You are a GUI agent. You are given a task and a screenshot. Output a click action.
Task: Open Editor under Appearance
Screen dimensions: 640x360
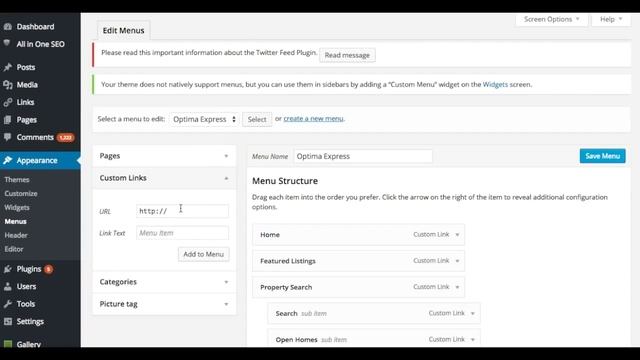click(x=14, y=249)
